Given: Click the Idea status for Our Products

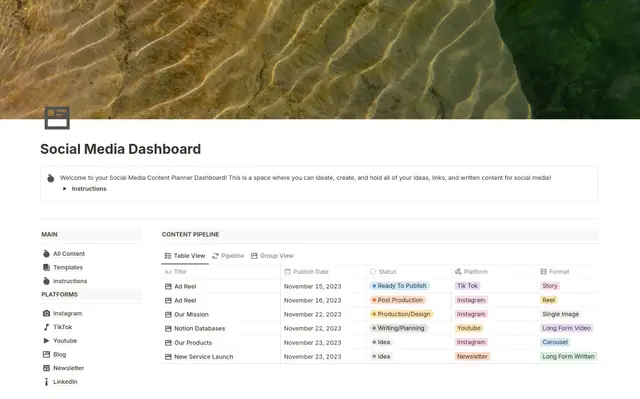Looking at the screenshot, I should pos(381,342).
